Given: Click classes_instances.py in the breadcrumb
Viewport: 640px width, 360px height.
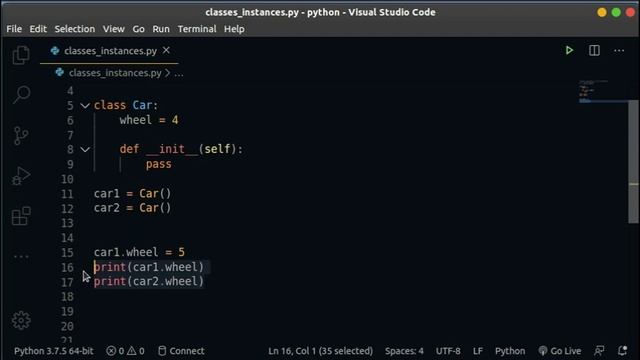Looking at the screenshot, I should (115, 73).
